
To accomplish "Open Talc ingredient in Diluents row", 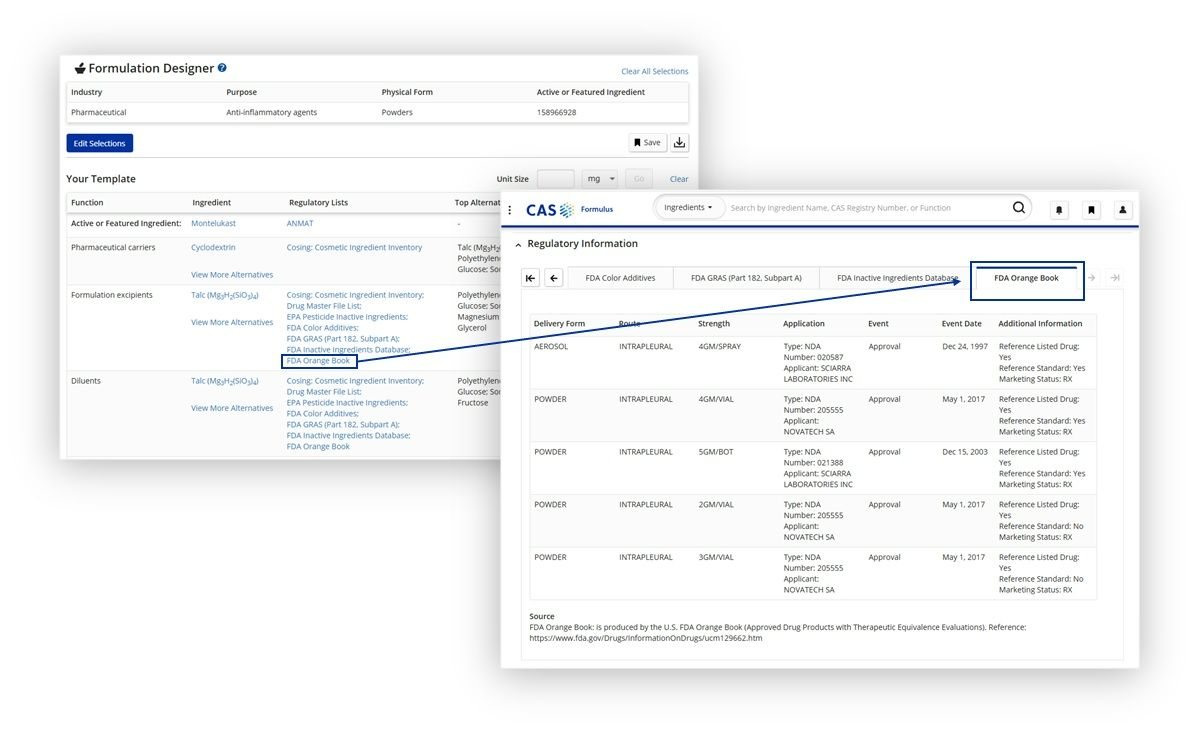I will point(225,381).
